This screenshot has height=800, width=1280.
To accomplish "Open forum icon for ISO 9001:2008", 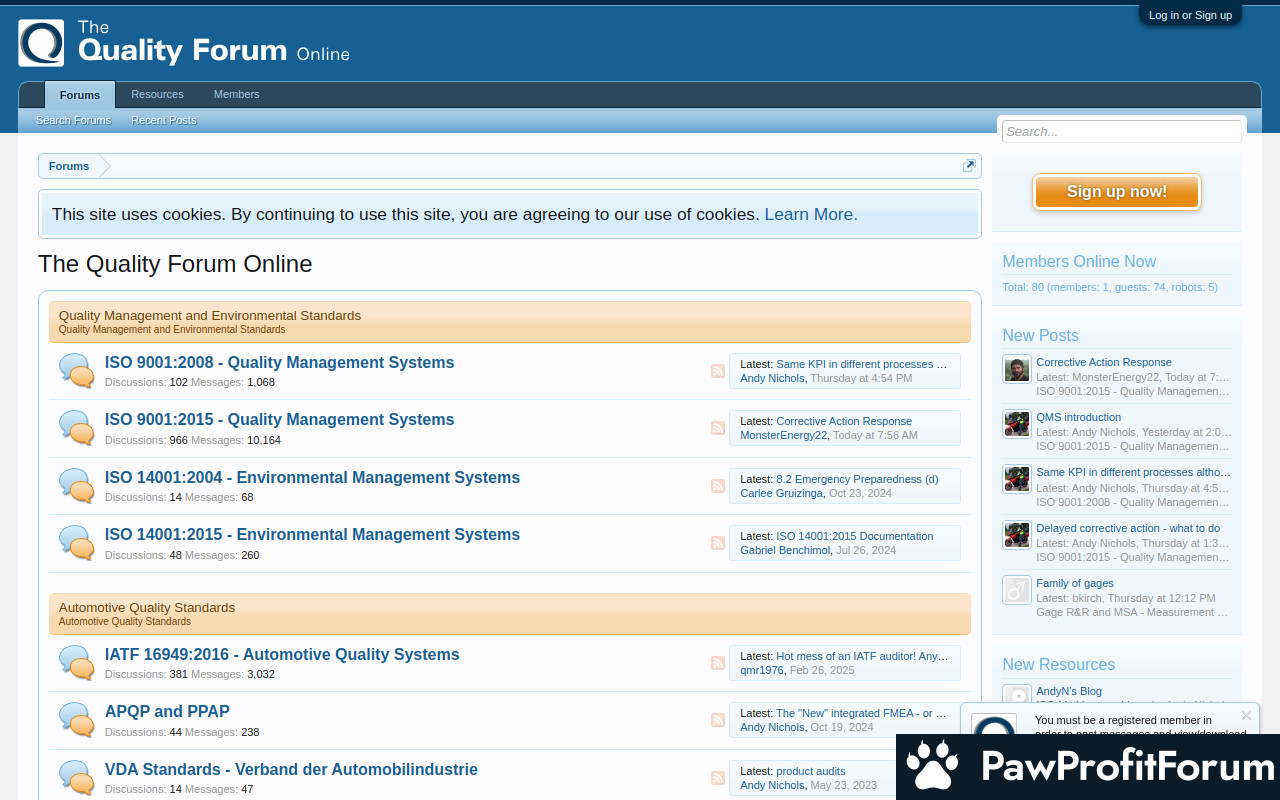I will (77, 371).
